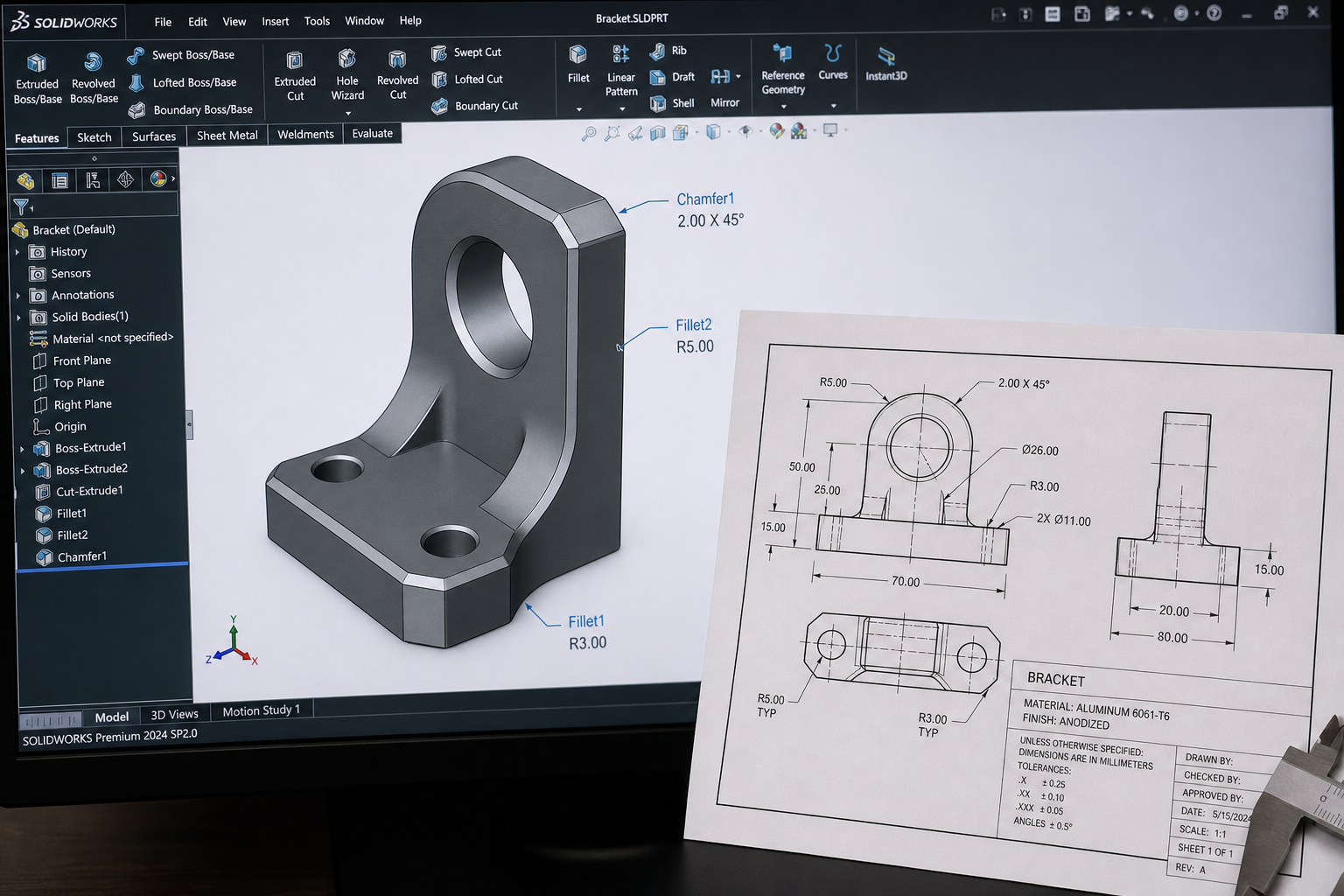Select Front Plane in the feature tree

pyautogui.click(x=82, y=360)
